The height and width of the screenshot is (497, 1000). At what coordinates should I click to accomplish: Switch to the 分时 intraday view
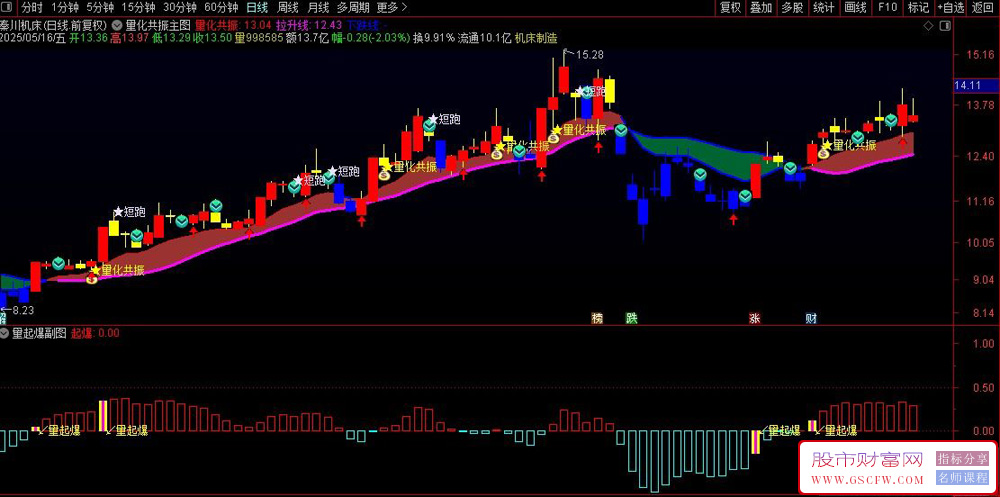pyautogui.click(x=31, y=8)
